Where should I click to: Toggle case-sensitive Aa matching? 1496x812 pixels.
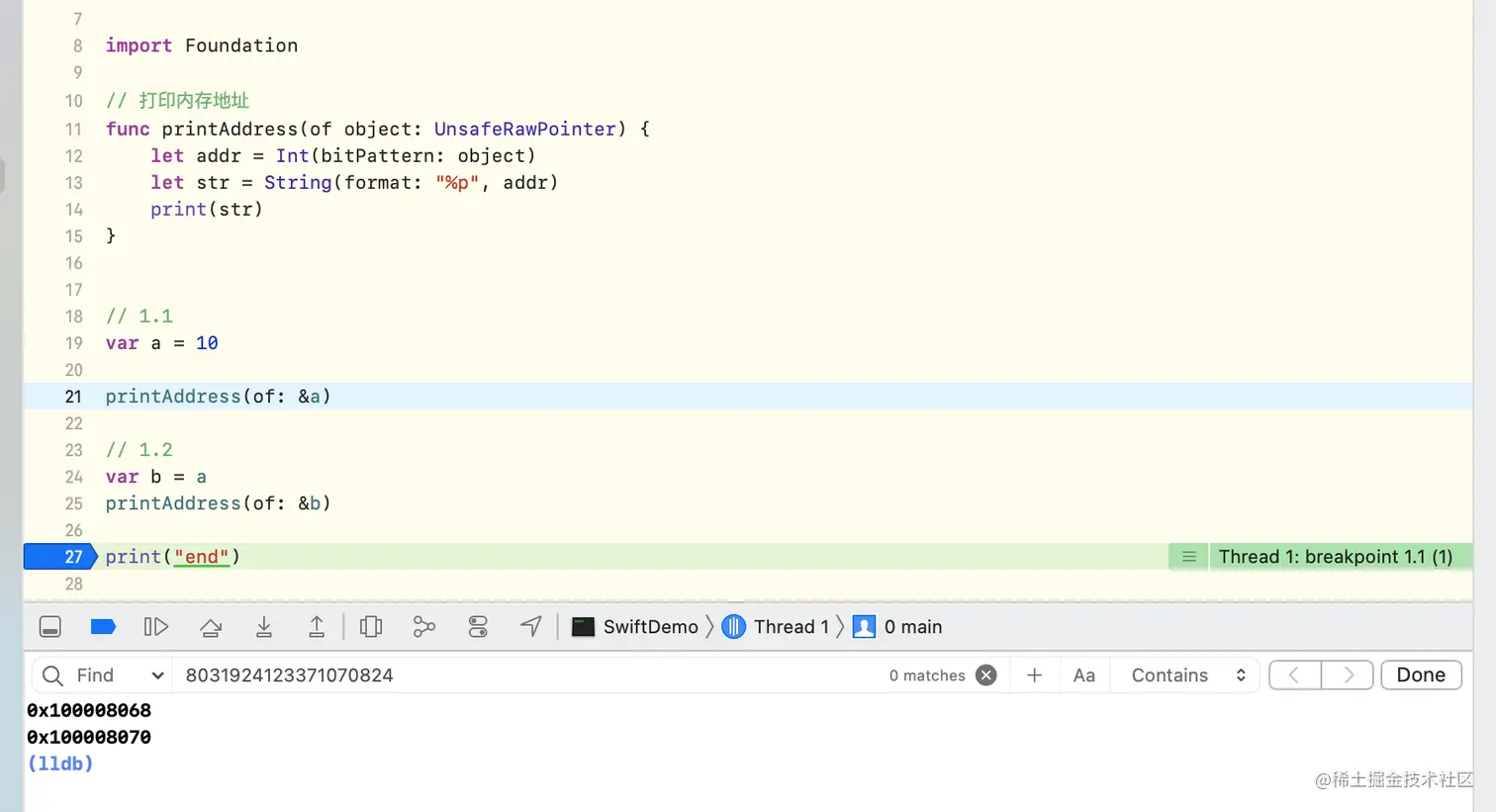(1084, 676)
